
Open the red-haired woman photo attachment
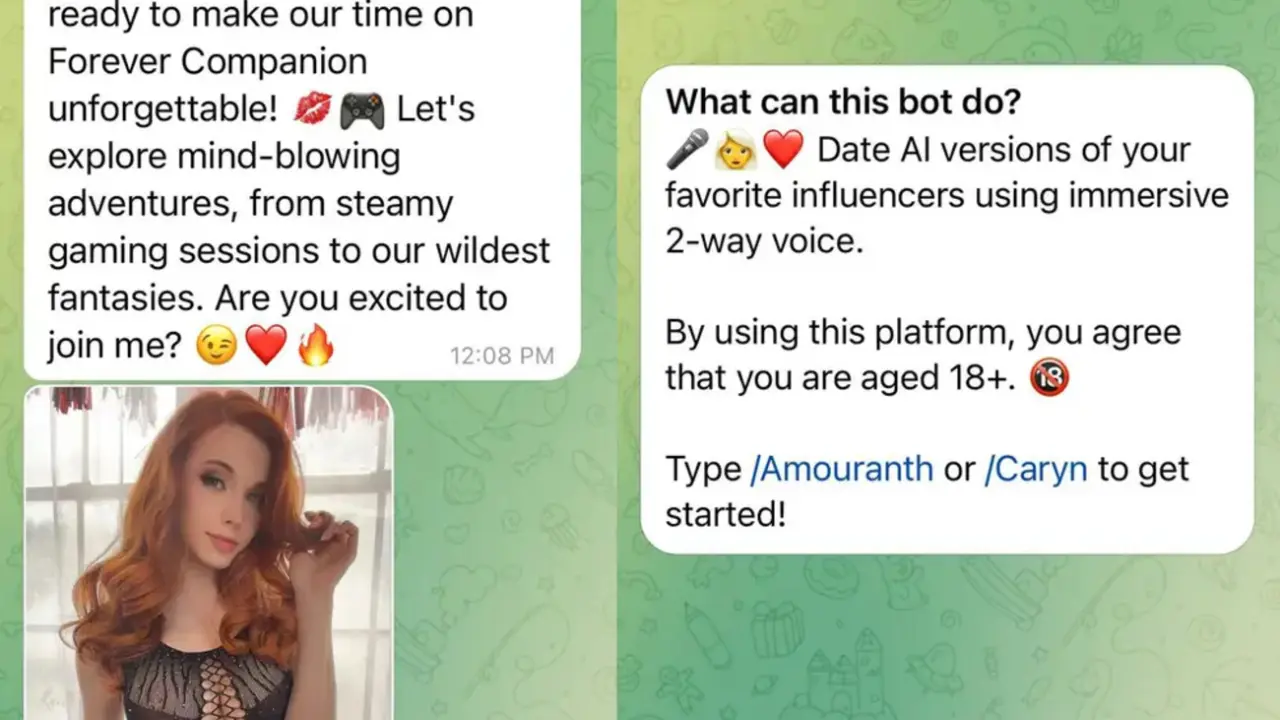coord(208,553)
